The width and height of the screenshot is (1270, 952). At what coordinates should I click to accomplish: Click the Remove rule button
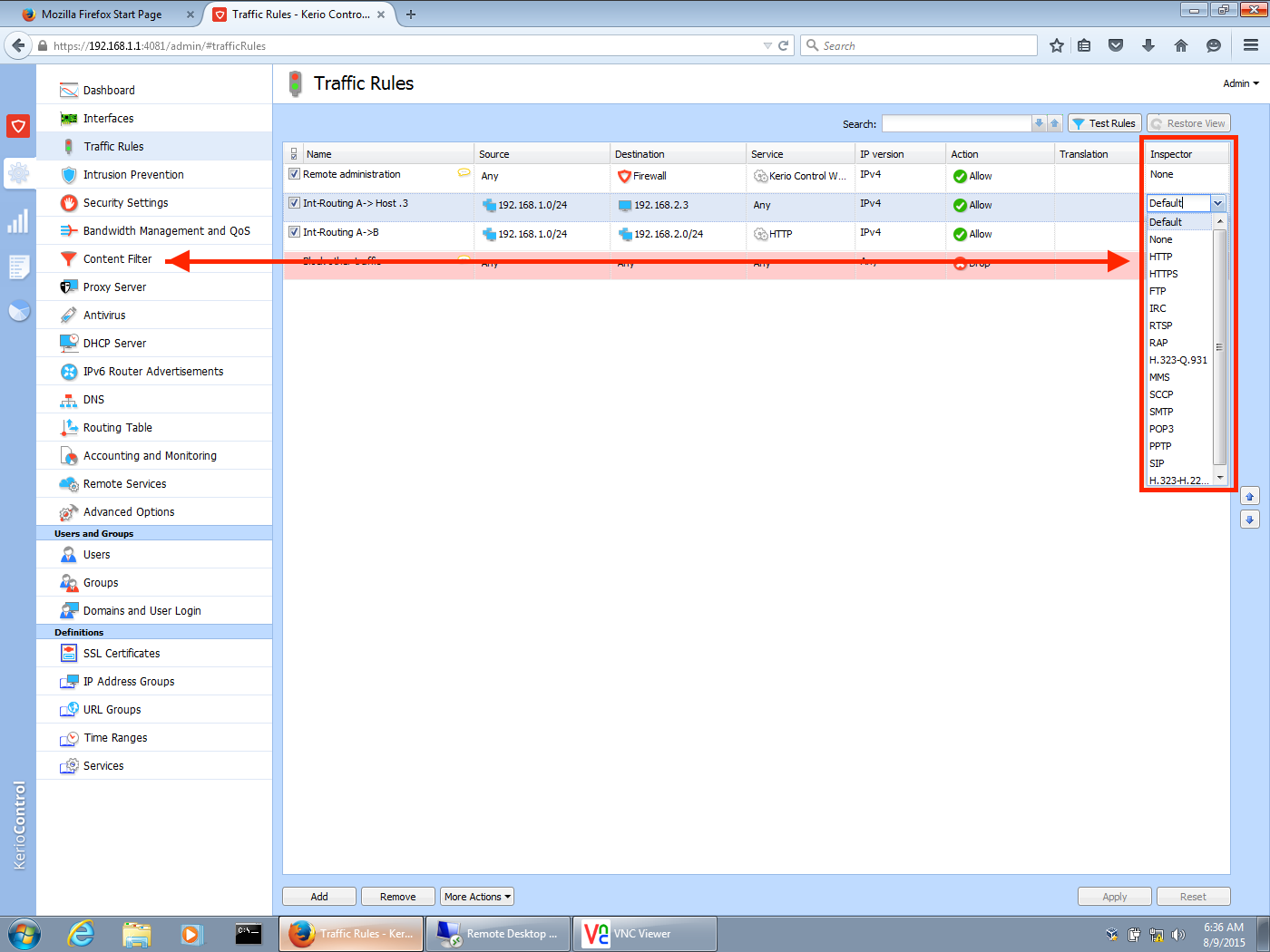[x=398, y=897]
